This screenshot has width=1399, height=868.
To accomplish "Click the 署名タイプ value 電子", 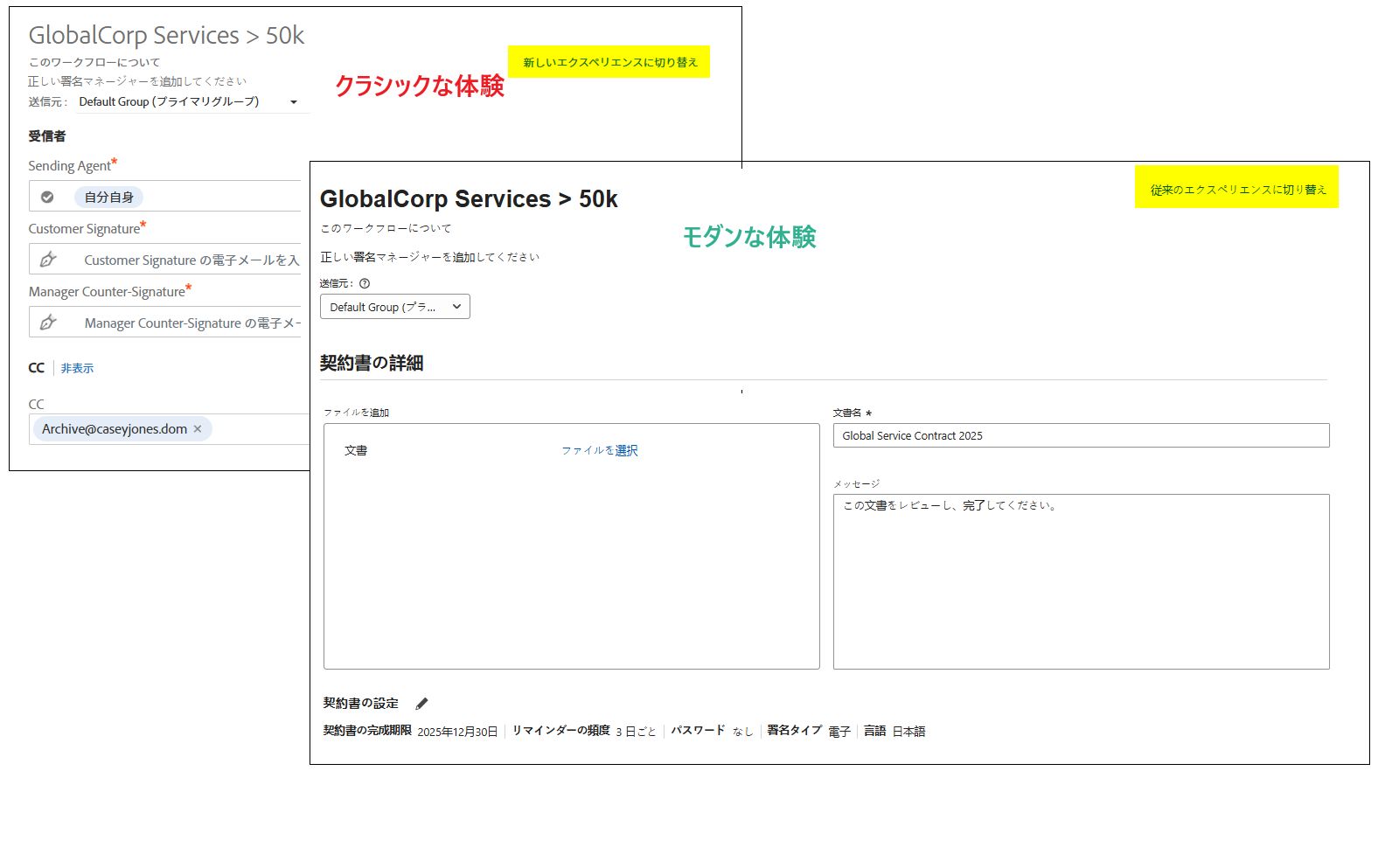I will (839, 732).
